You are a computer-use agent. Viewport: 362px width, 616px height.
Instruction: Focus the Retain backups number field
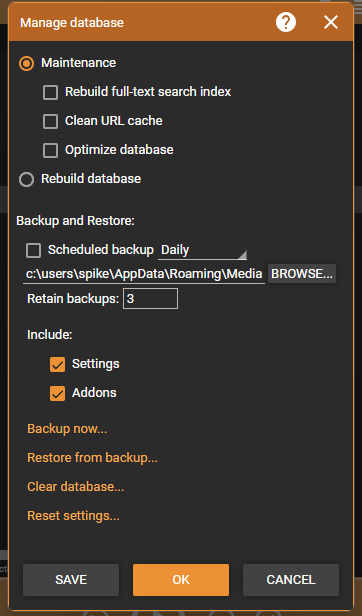pos(151,299)
